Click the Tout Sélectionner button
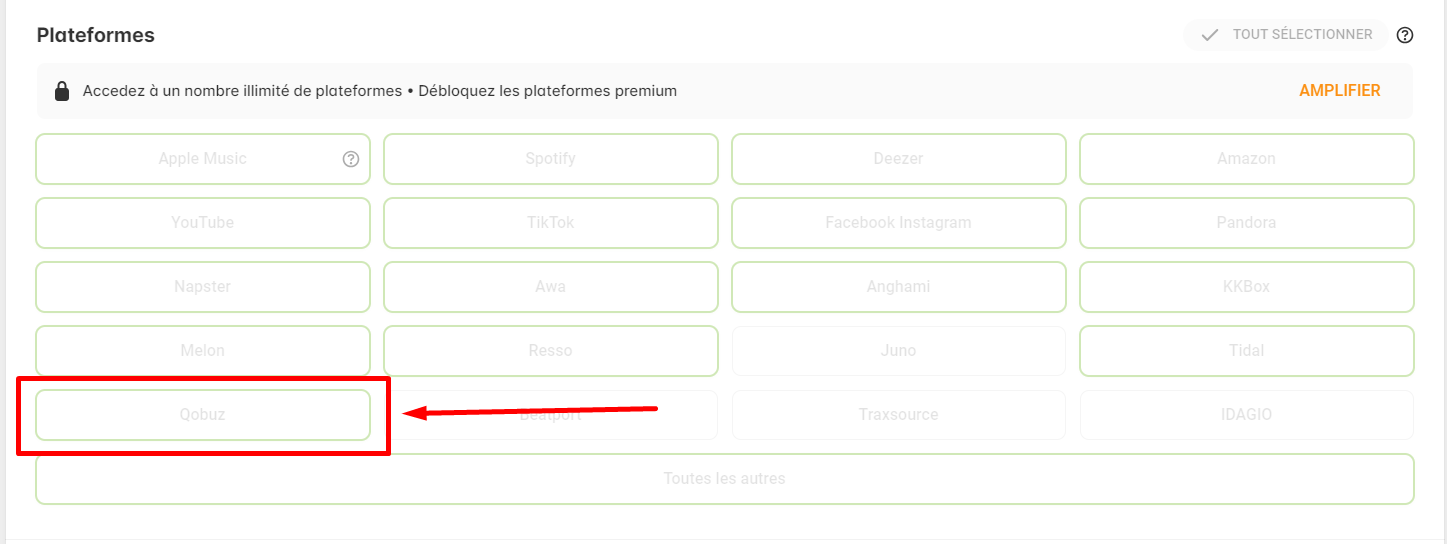The height and width of the screenshot is (544, 1447). [1286, 35]
